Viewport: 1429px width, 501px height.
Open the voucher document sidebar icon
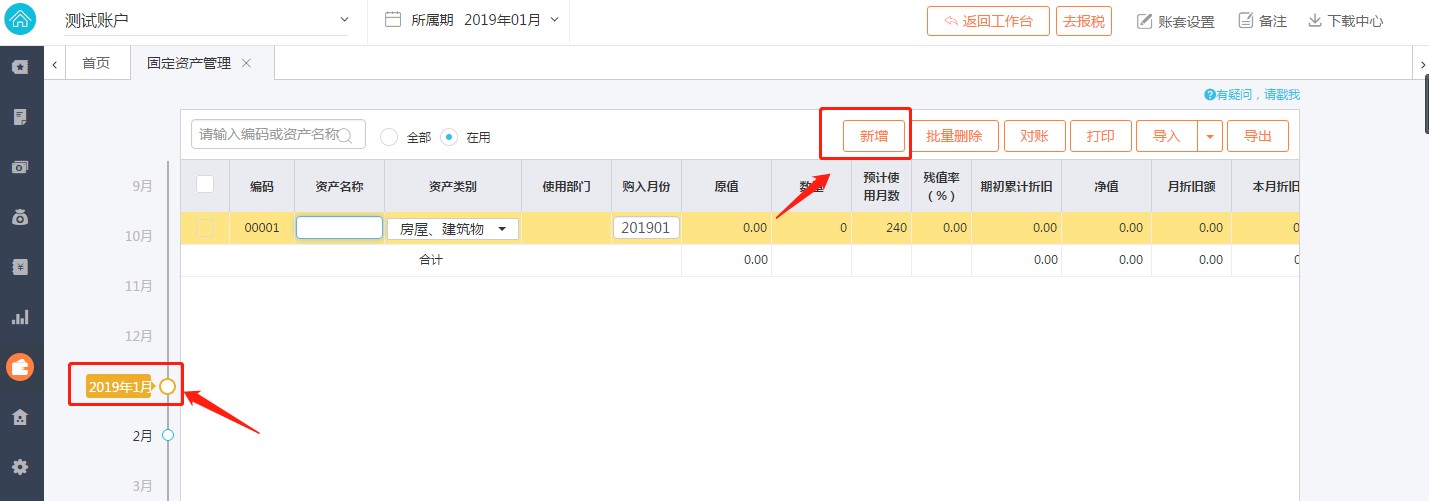point(20,117)
